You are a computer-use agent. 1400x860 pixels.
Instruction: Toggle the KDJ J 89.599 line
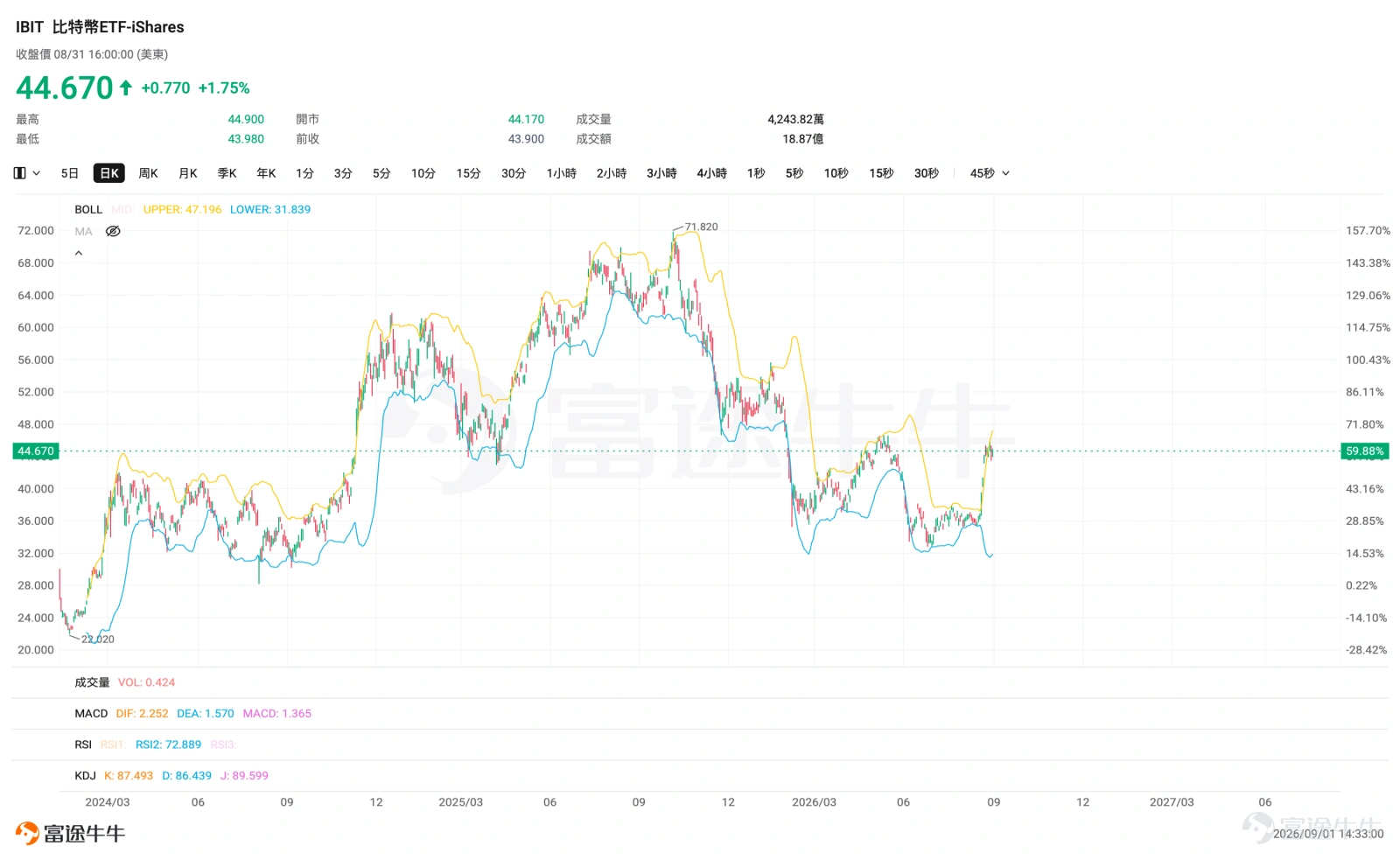click(244, 776)
